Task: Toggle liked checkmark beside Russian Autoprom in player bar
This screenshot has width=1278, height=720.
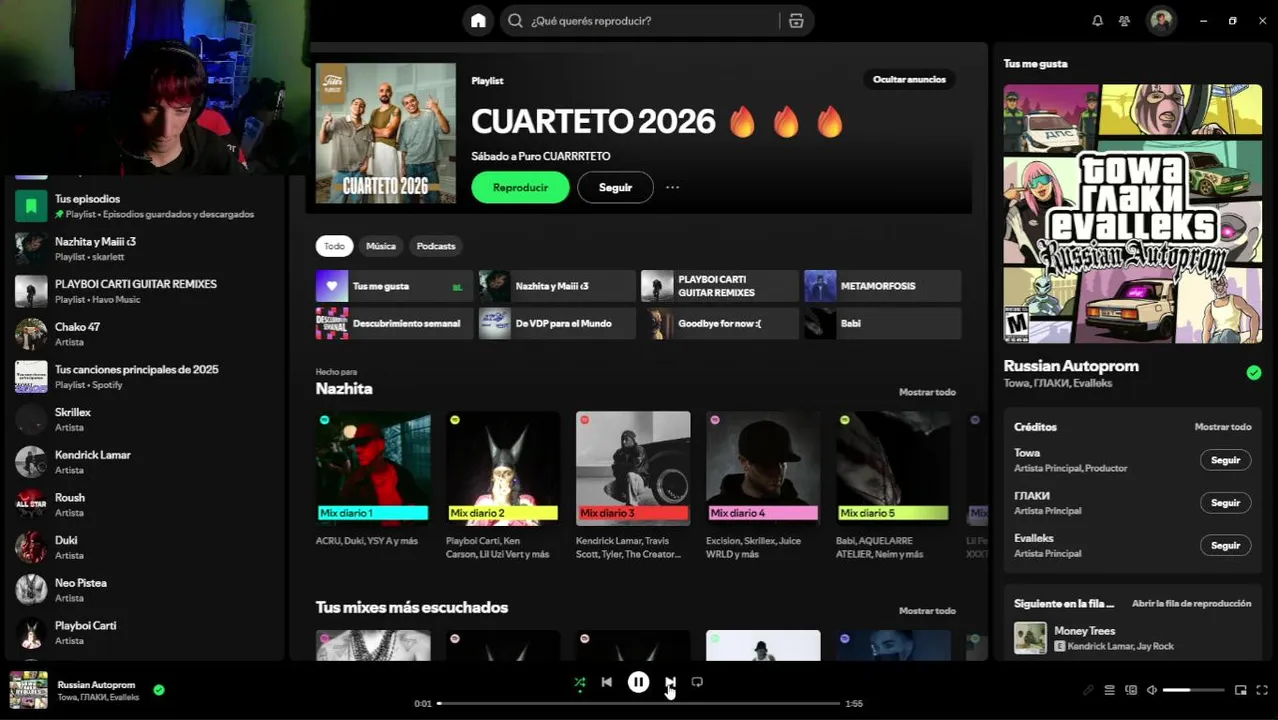Action: [159, 689]
